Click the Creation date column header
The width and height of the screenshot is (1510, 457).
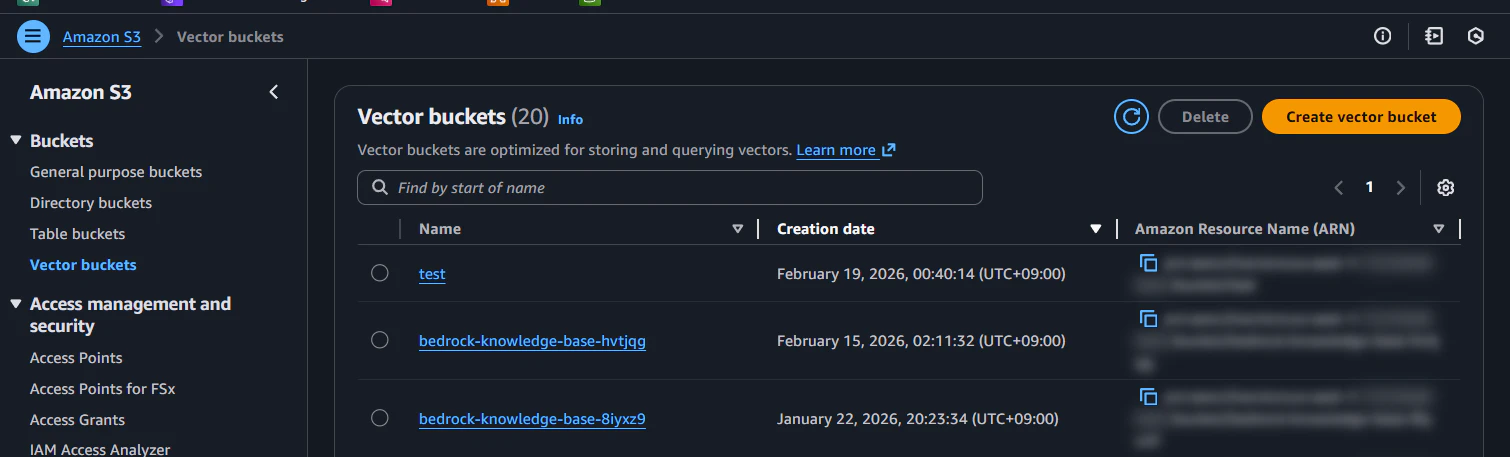[826, 229]
